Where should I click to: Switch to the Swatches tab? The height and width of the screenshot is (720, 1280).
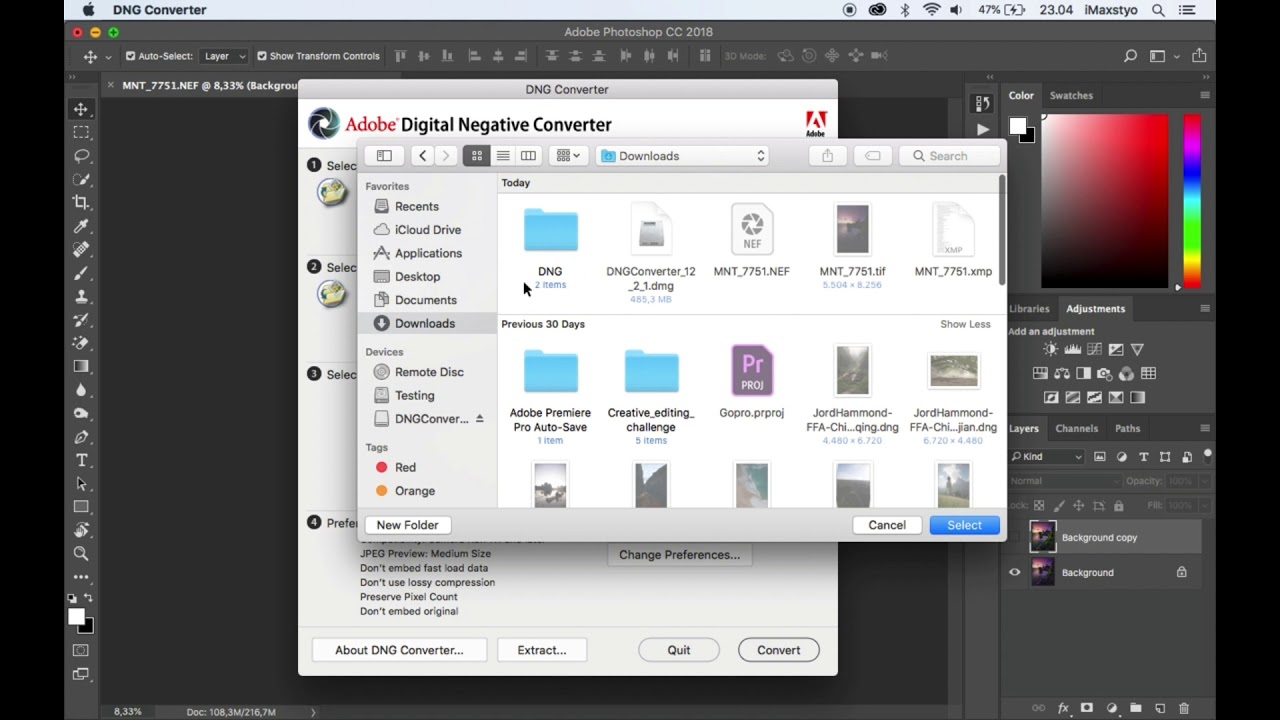(x=1071, y=95)
